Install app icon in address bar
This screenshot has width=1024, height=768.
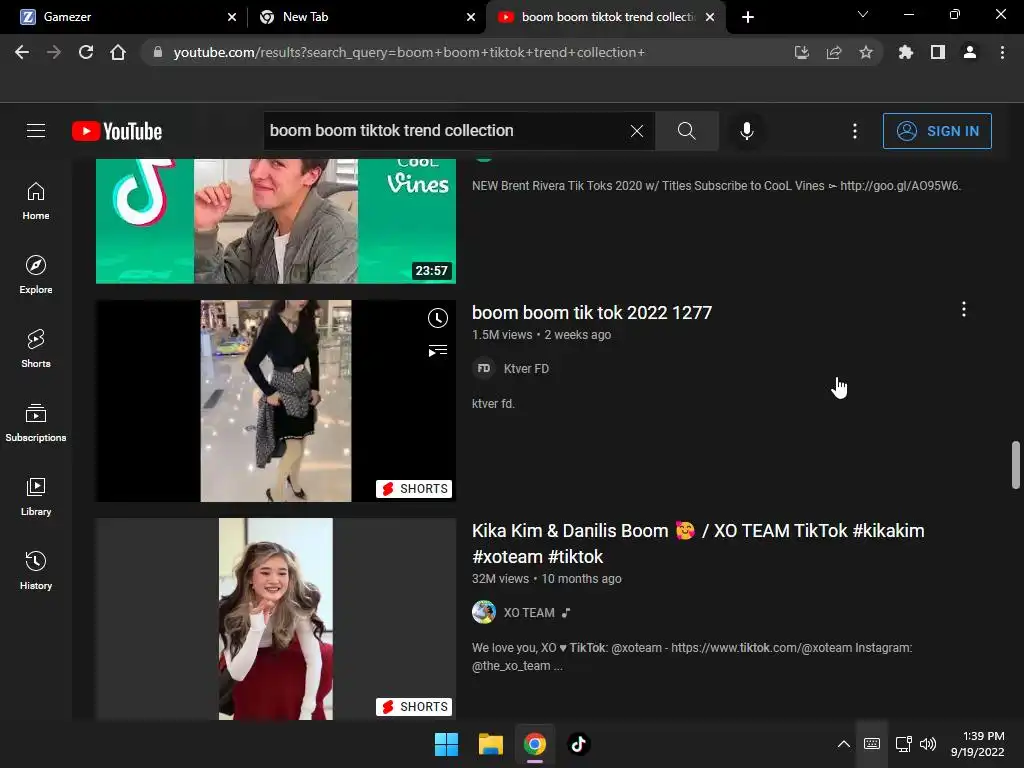click(x=801, y=52)
